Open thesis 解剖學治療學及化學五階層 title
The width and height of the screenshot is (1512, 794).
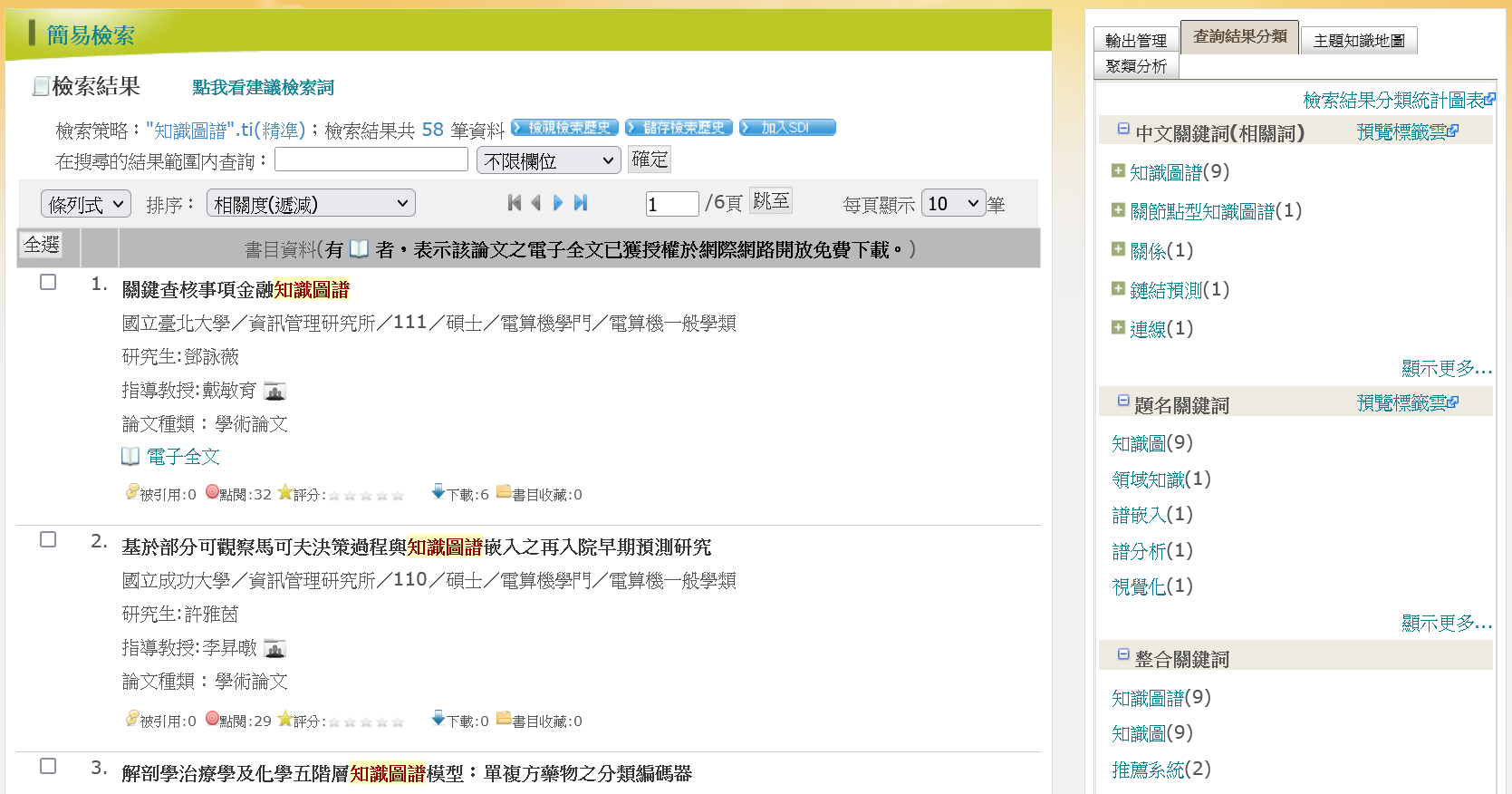(407, 774)
